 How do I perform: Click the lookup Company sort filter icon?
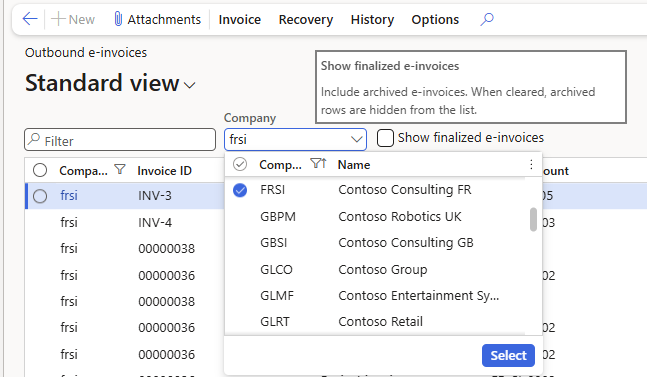(318, 164)
